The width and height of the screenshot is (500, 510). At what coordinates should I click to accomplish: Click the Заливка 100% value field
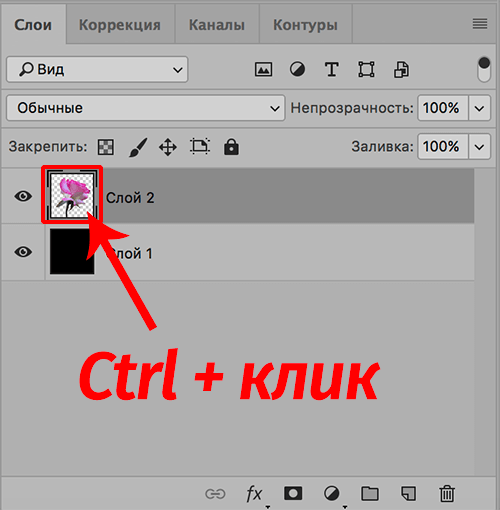pyautogui.click(x=443, y=147)
